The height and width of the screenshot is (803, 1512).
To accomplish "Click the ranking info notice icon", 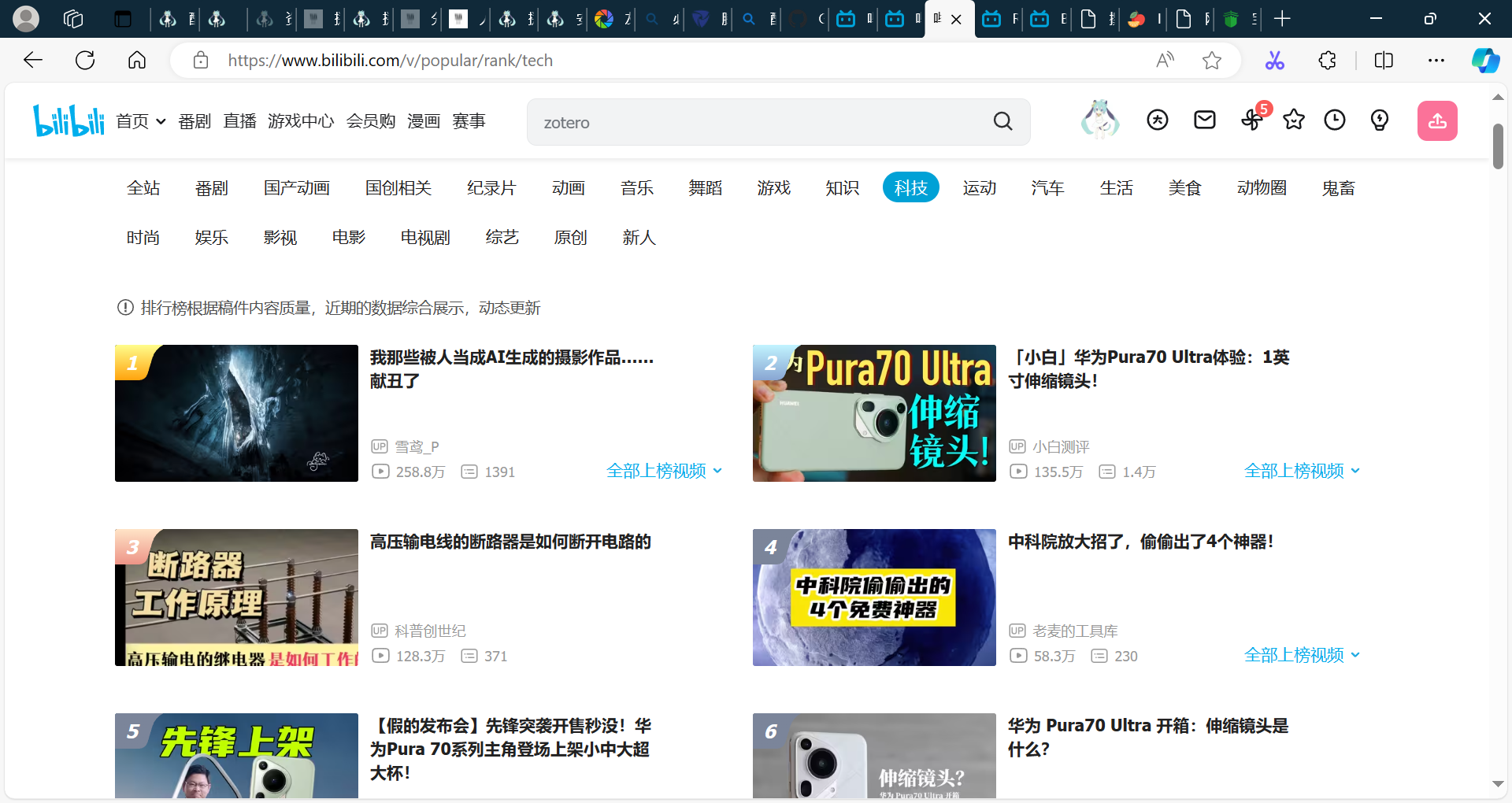I will [x=125, y=308].
